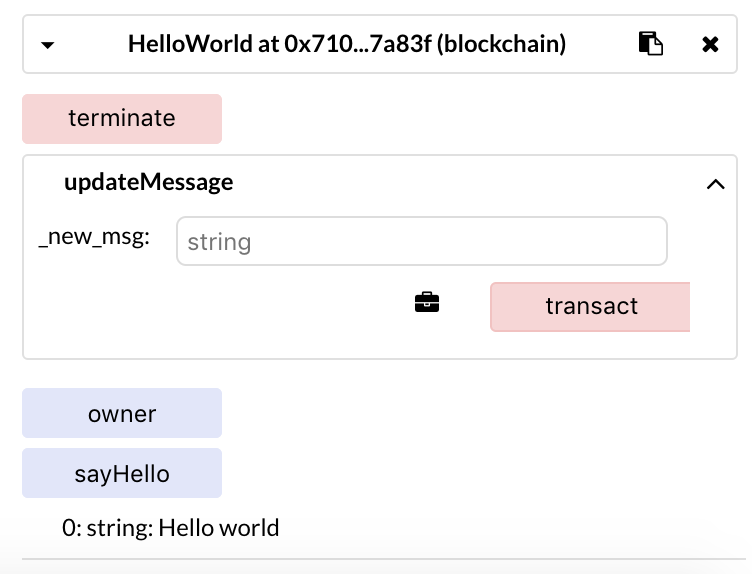Click the "0: string:" result label
This screenshot has height=574, width=752.
[x=107, y=528]
